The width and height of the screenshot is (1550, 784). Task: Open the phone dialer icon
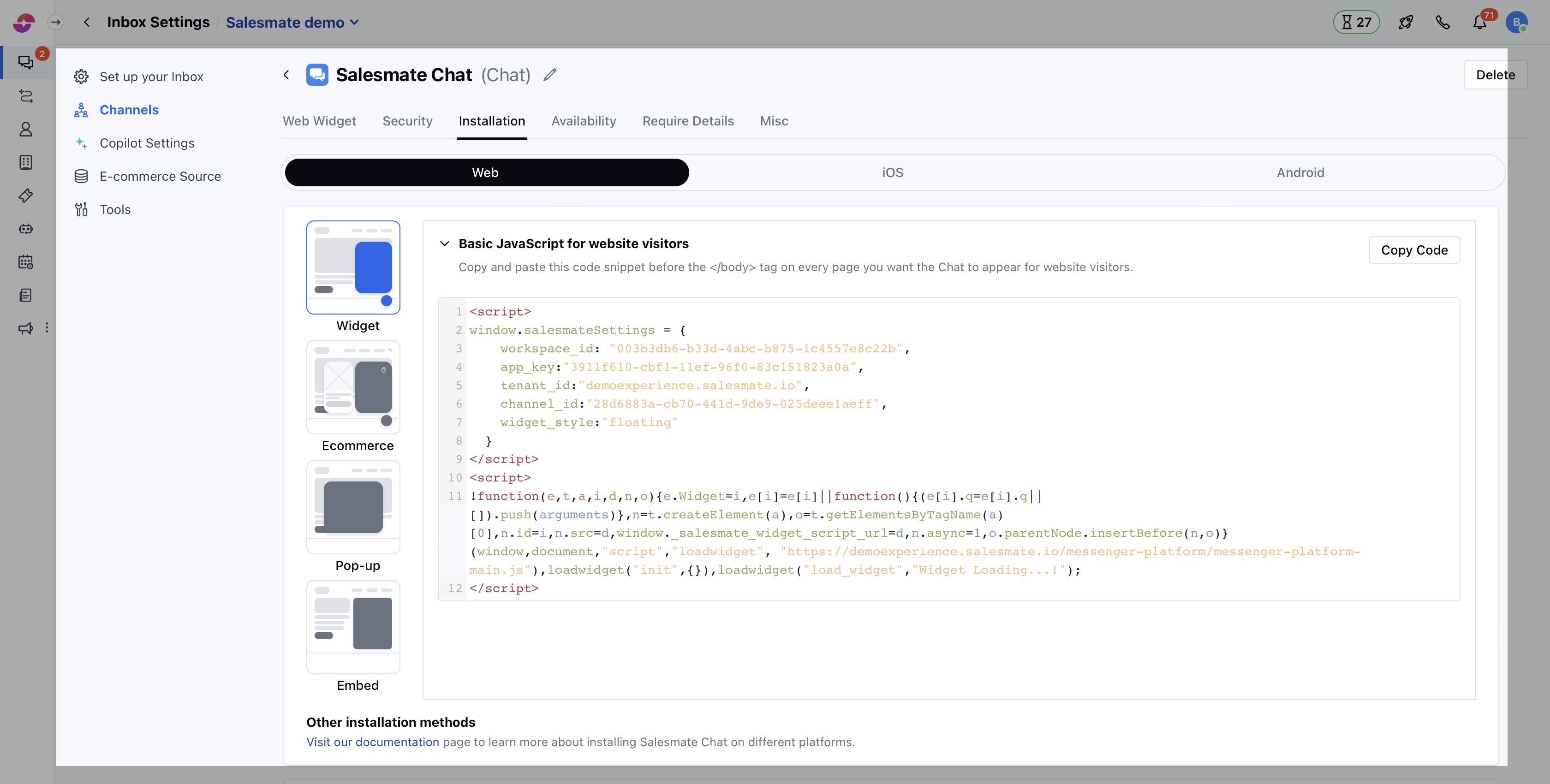tap(1443, 22)
